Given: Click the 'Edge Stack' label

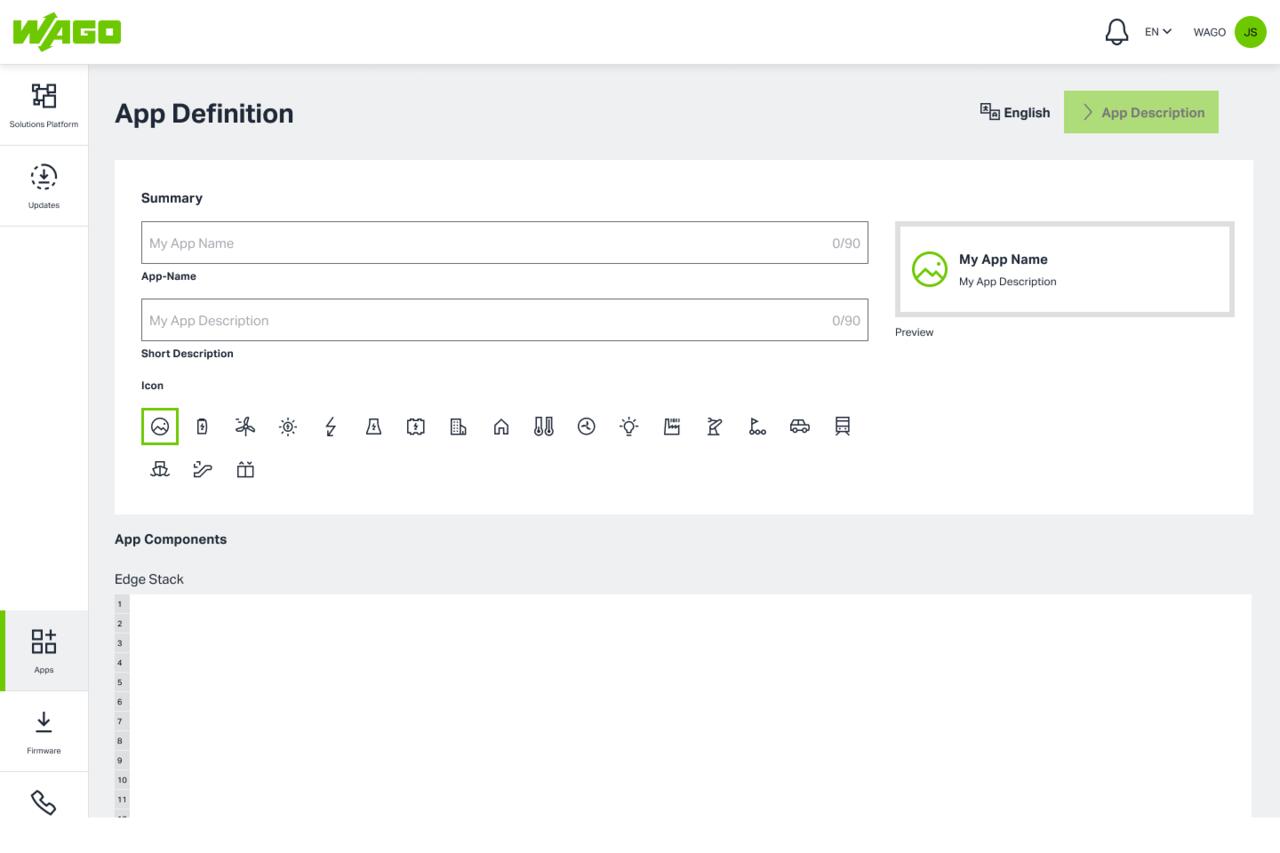Looking at the screenshot, I should [x=149, y=579].
